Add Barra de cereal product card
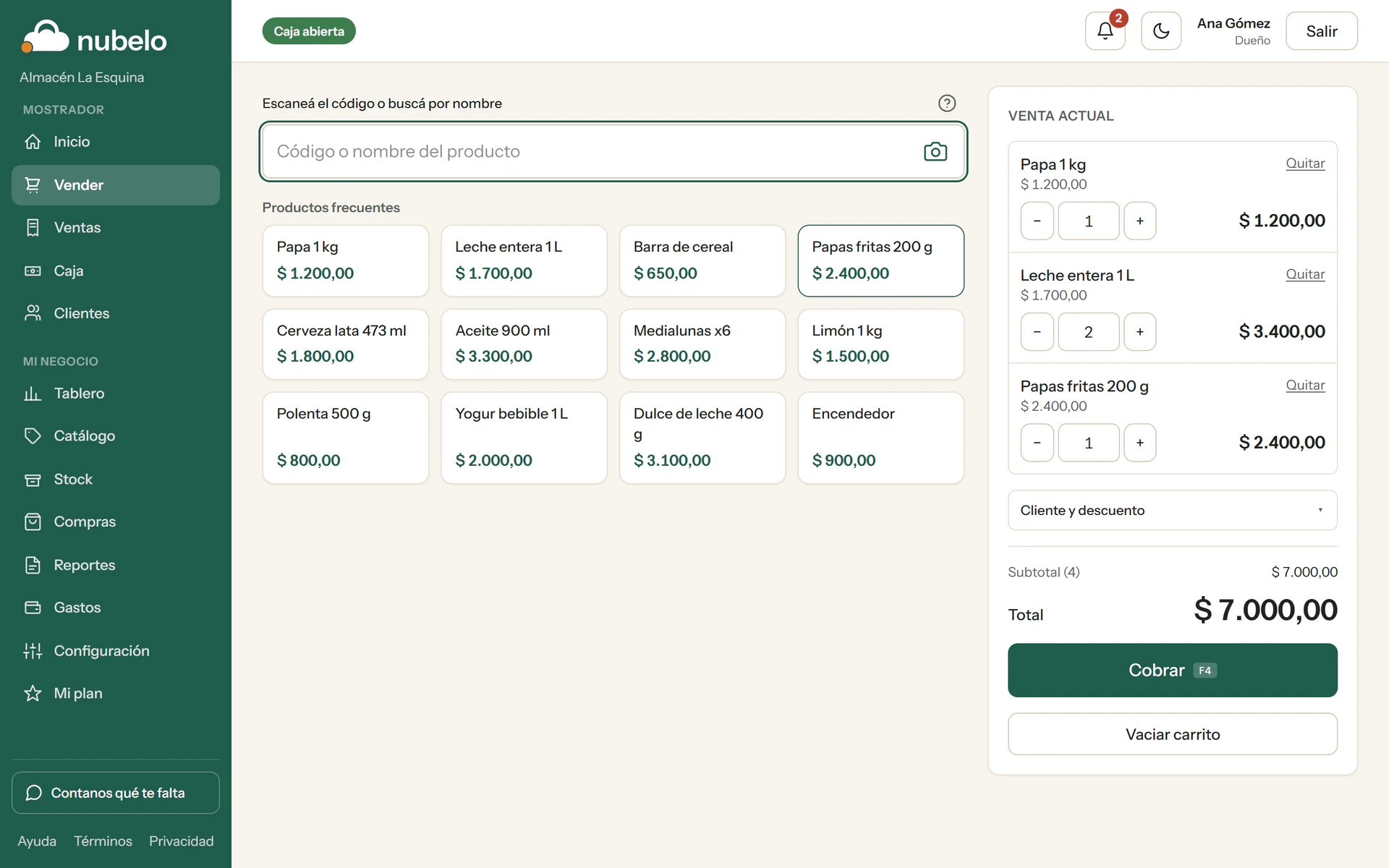 click(702, 260)
